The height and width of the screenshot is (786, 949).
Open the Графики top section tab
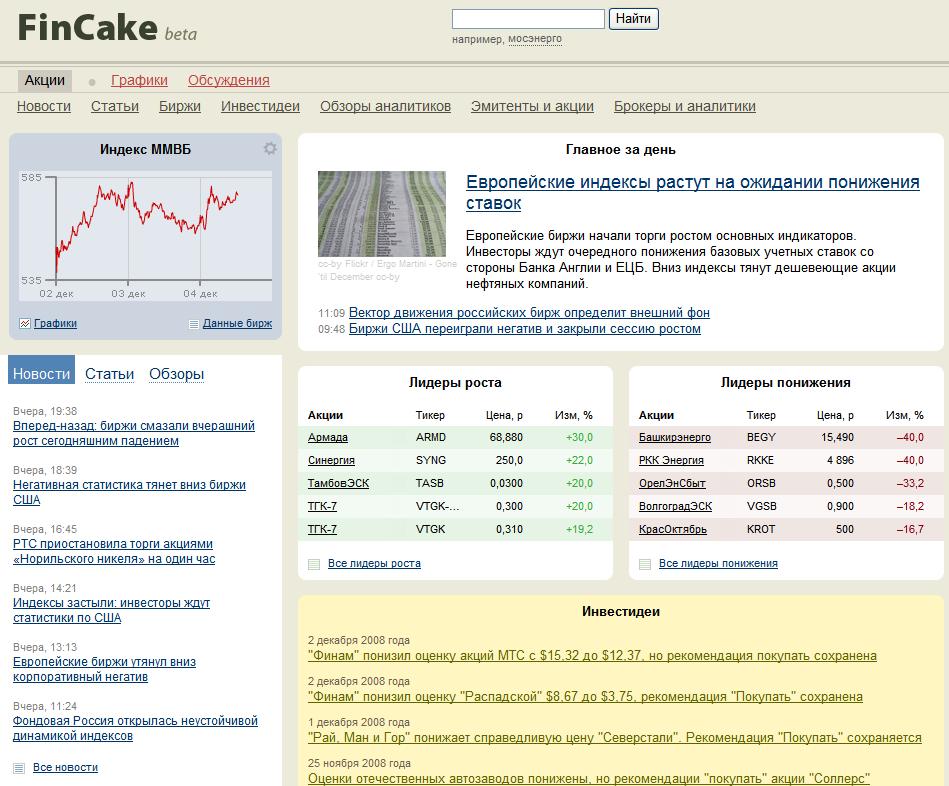coord(139,80)
